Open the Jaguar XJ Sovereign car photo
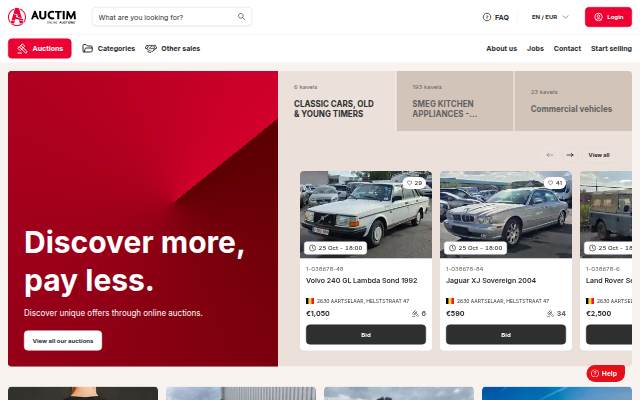Screen dimensions: 640x400 coord(506,214)
